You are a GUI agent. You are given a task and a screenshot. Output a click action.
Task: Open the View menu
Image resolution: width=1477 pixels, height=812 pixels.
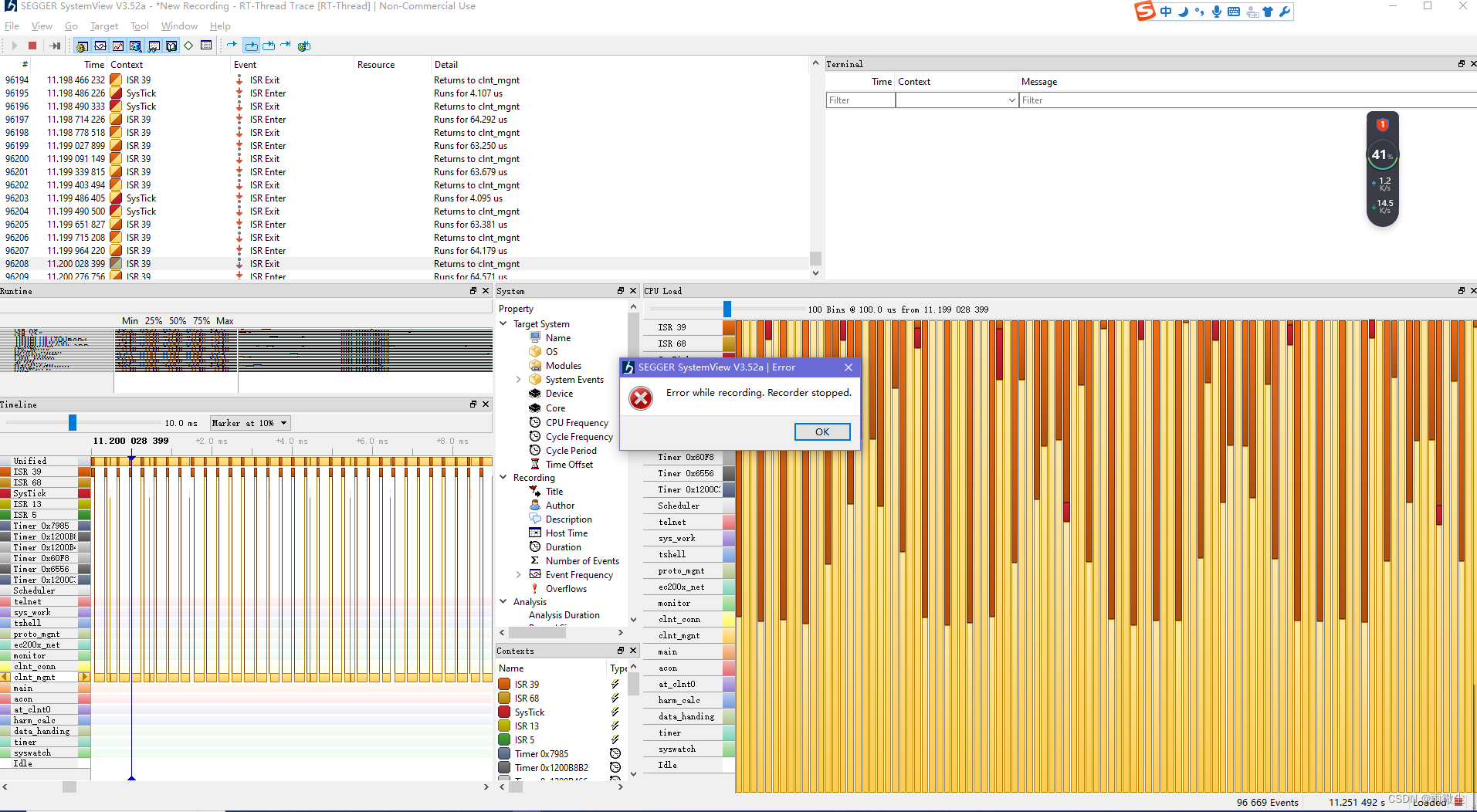point(42,26)
